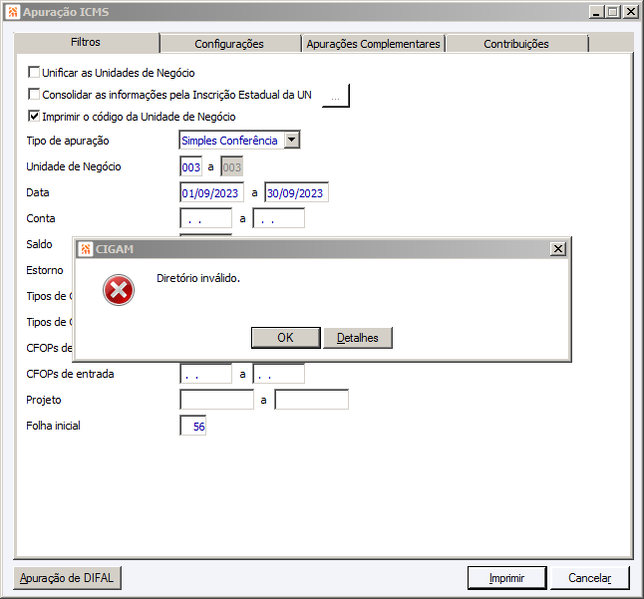Click the Imprimir button
The height and width of the screenshot is (599, 644).
click(x=507, y=578)
